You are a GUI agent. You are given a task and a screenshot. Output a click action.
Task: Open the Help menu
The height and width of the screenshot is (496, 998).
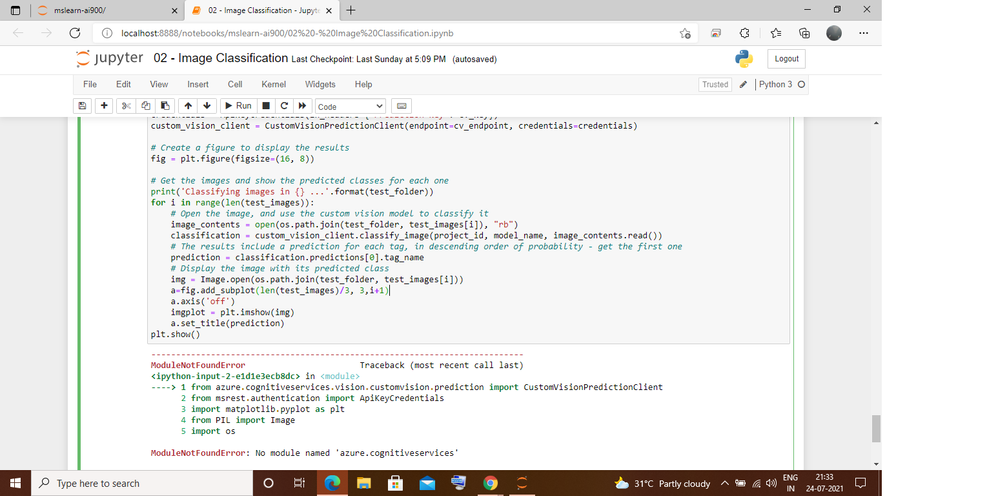(x=363, y=84)
